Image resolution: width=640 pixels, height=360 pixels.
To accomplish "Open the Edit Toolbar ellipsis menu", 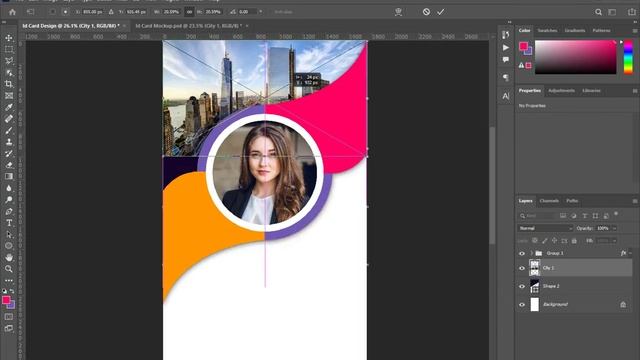I will coord(9,280).
